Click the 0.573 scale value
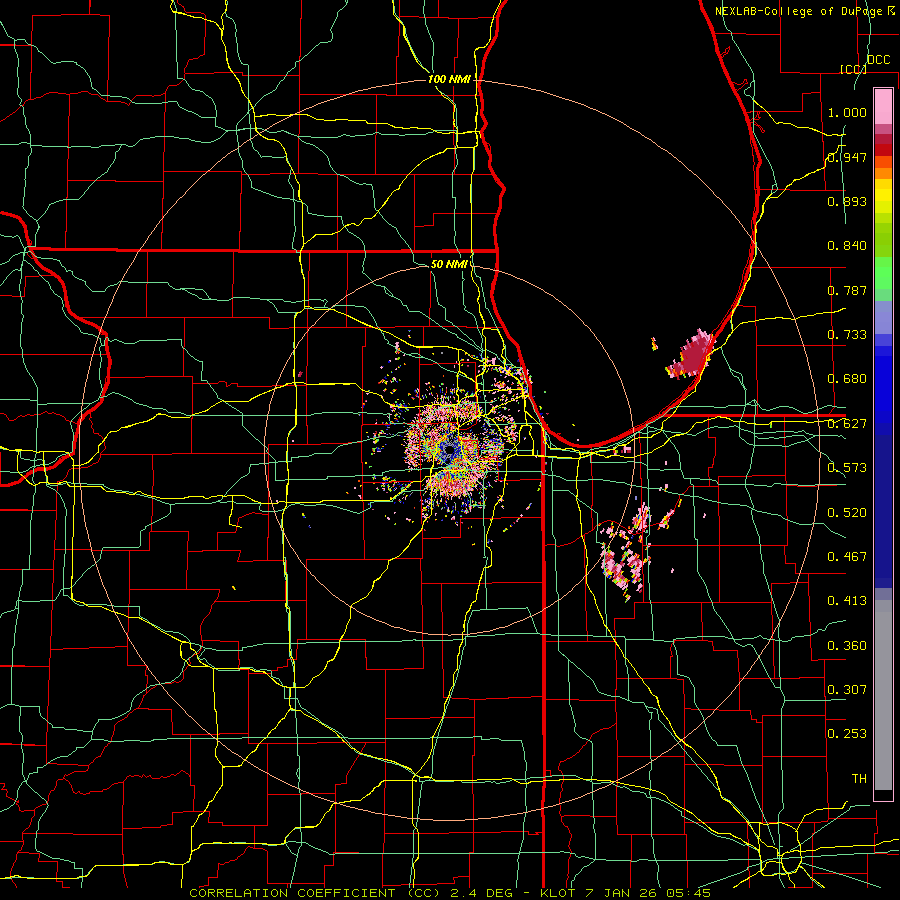 coord(847,468)
